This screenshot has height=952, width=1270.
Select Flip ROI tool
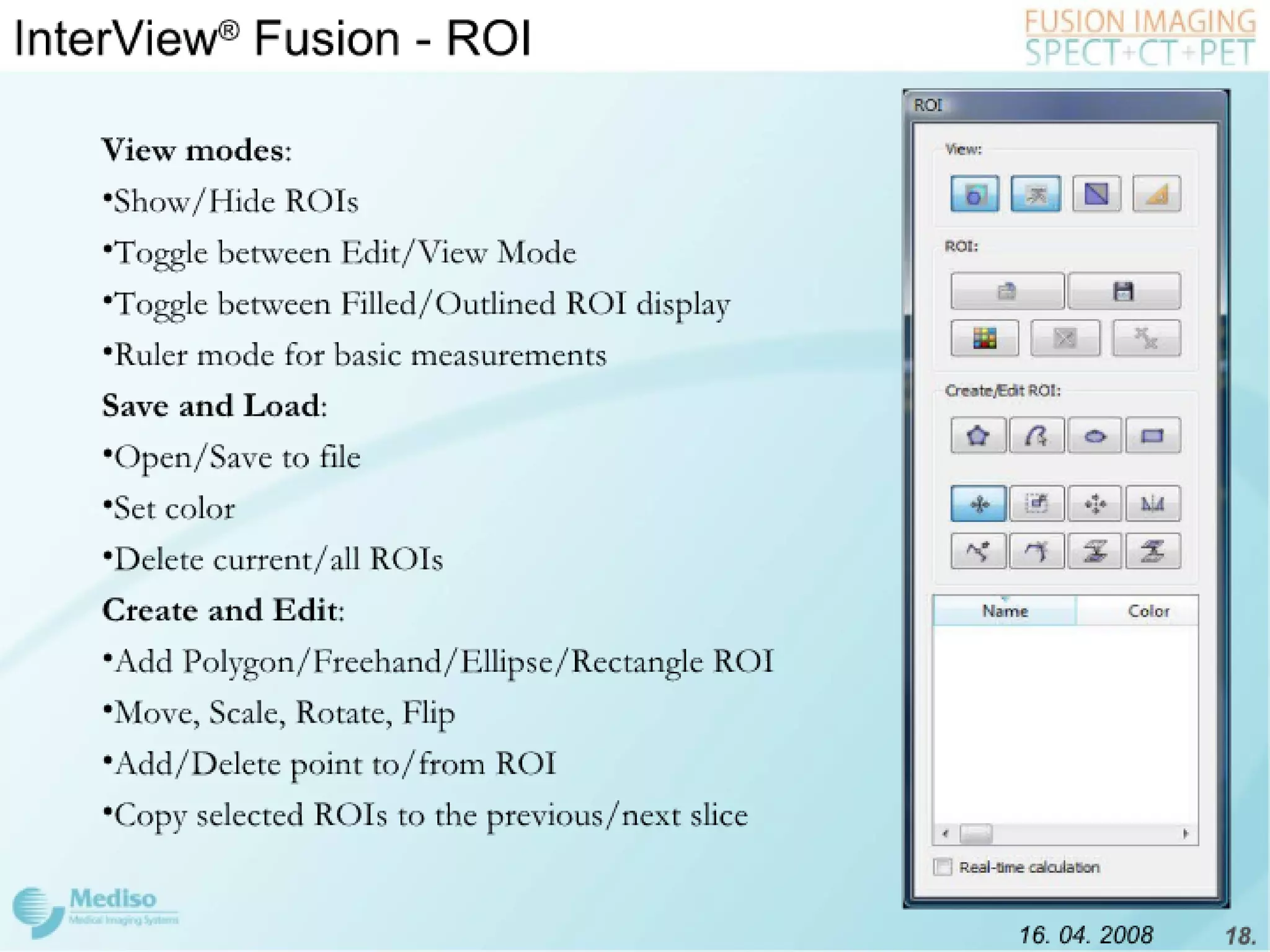[x=1153, y=503]
